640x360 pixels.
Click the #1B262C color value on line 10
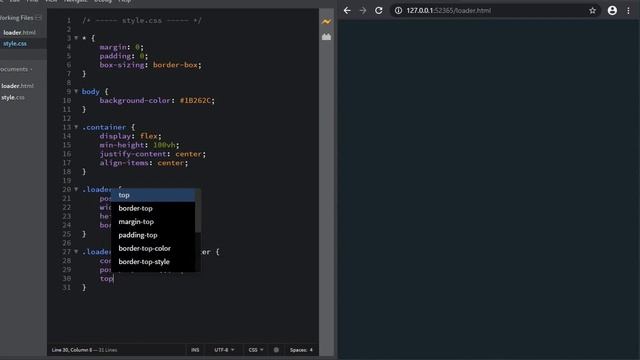[x=197, y=100]
